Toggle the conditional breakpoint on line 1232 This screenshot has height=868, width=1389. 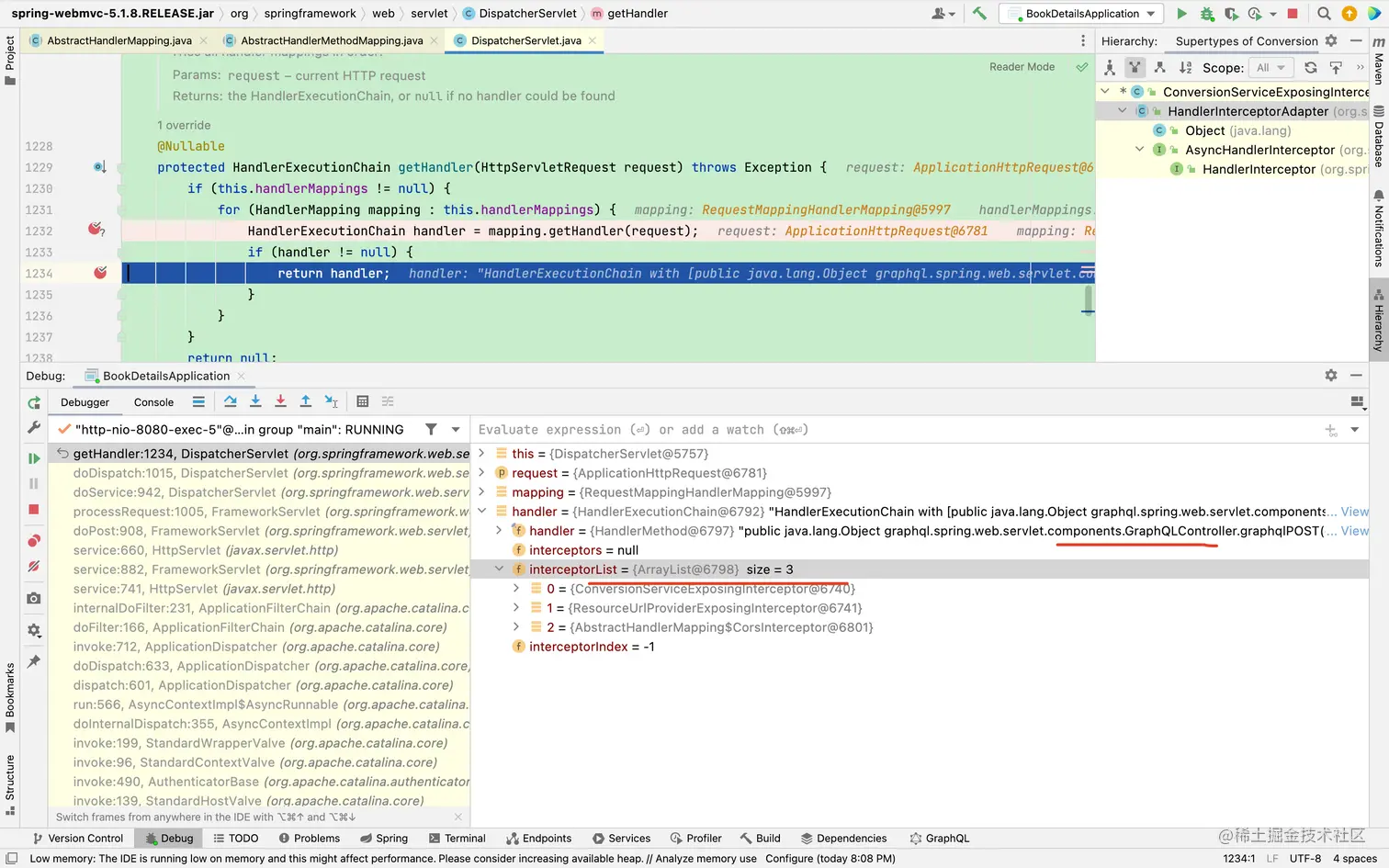(x=96, y=229)
